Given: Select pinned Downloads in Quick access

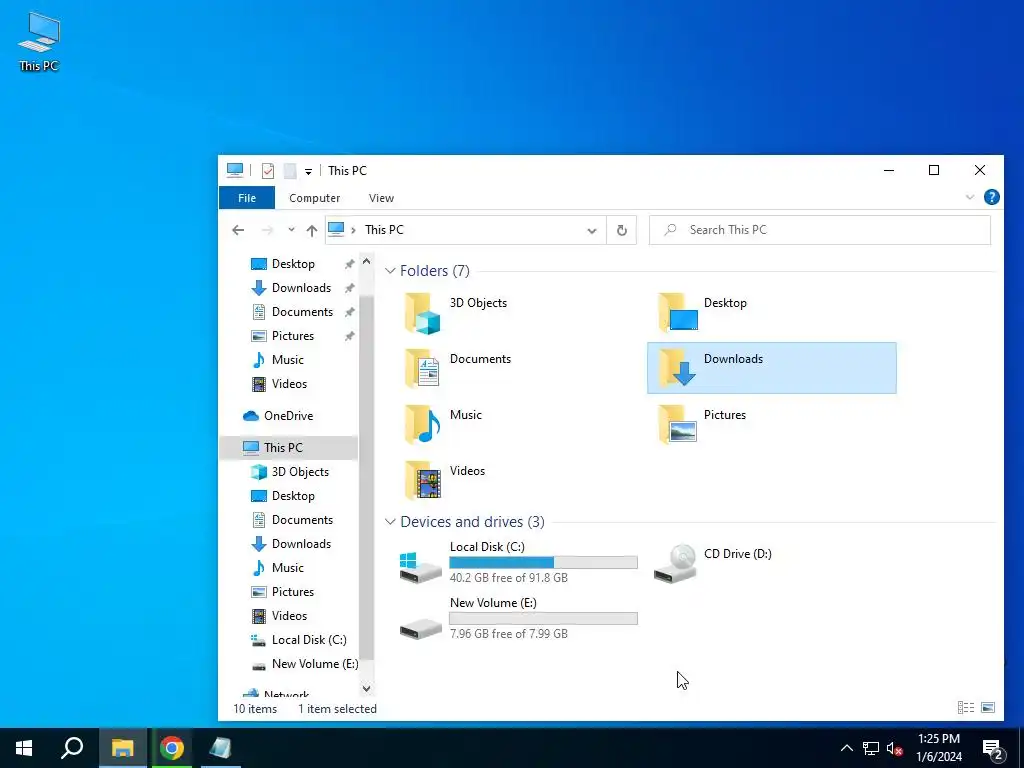Looking at the screenshot, I should coord(301,288).
